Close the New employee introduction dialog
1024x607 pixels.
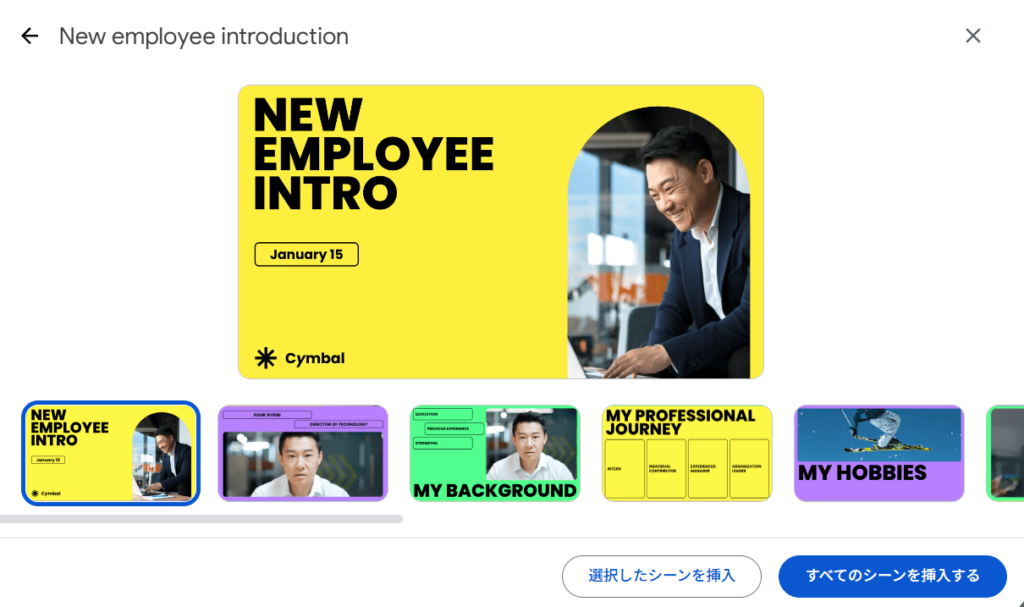973,36
